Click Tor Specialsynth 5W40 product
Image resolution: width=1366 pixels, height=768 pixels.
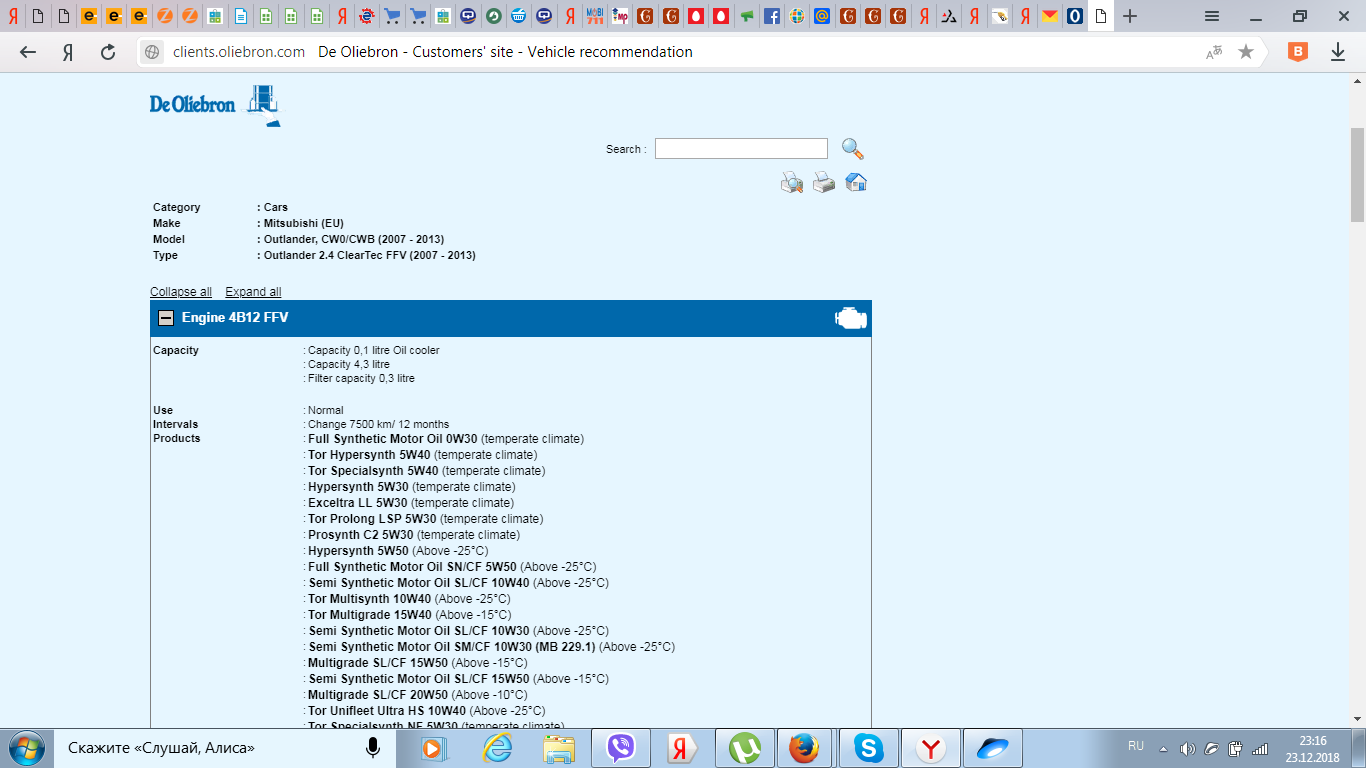373,471
